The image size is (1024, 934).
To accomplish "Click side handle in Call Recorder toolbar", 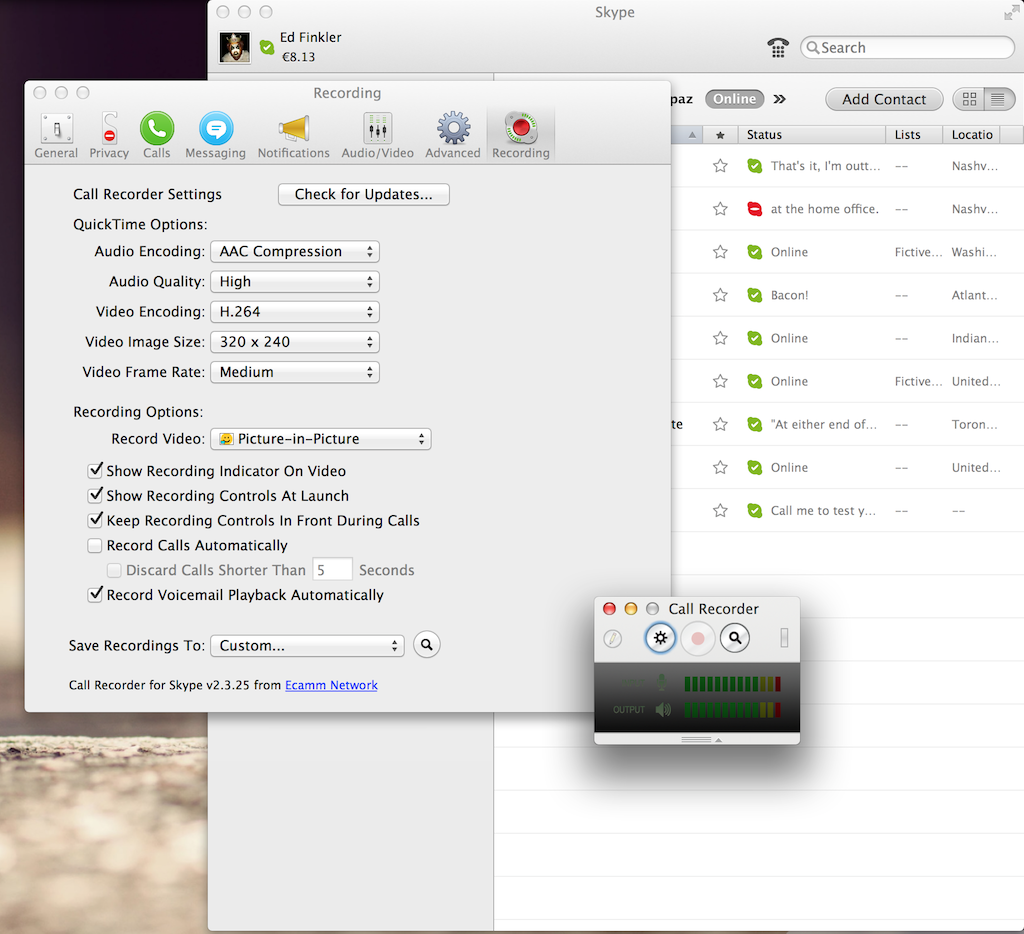I will [x=784, y=637].
